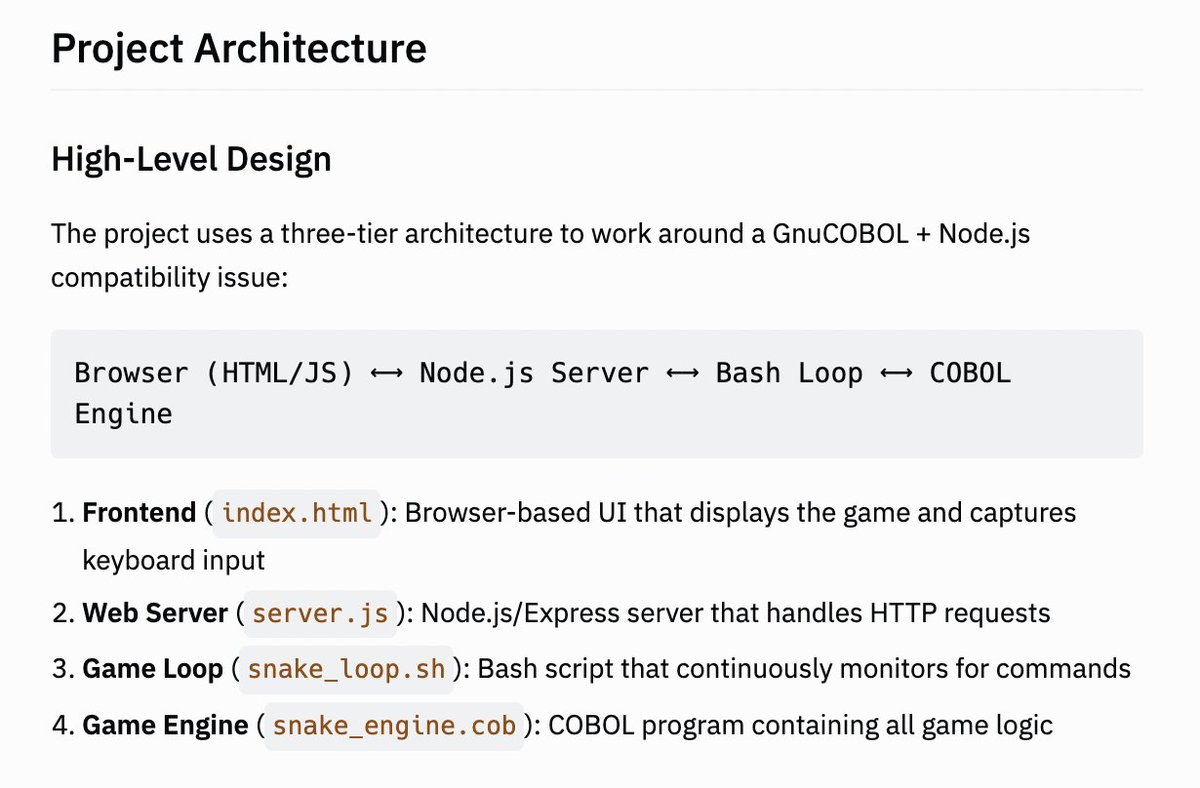Click 'Node.js Server' in the code block
Image resolution: width=1200 pixels, height=788 pixels.
[x=534, y=373]
